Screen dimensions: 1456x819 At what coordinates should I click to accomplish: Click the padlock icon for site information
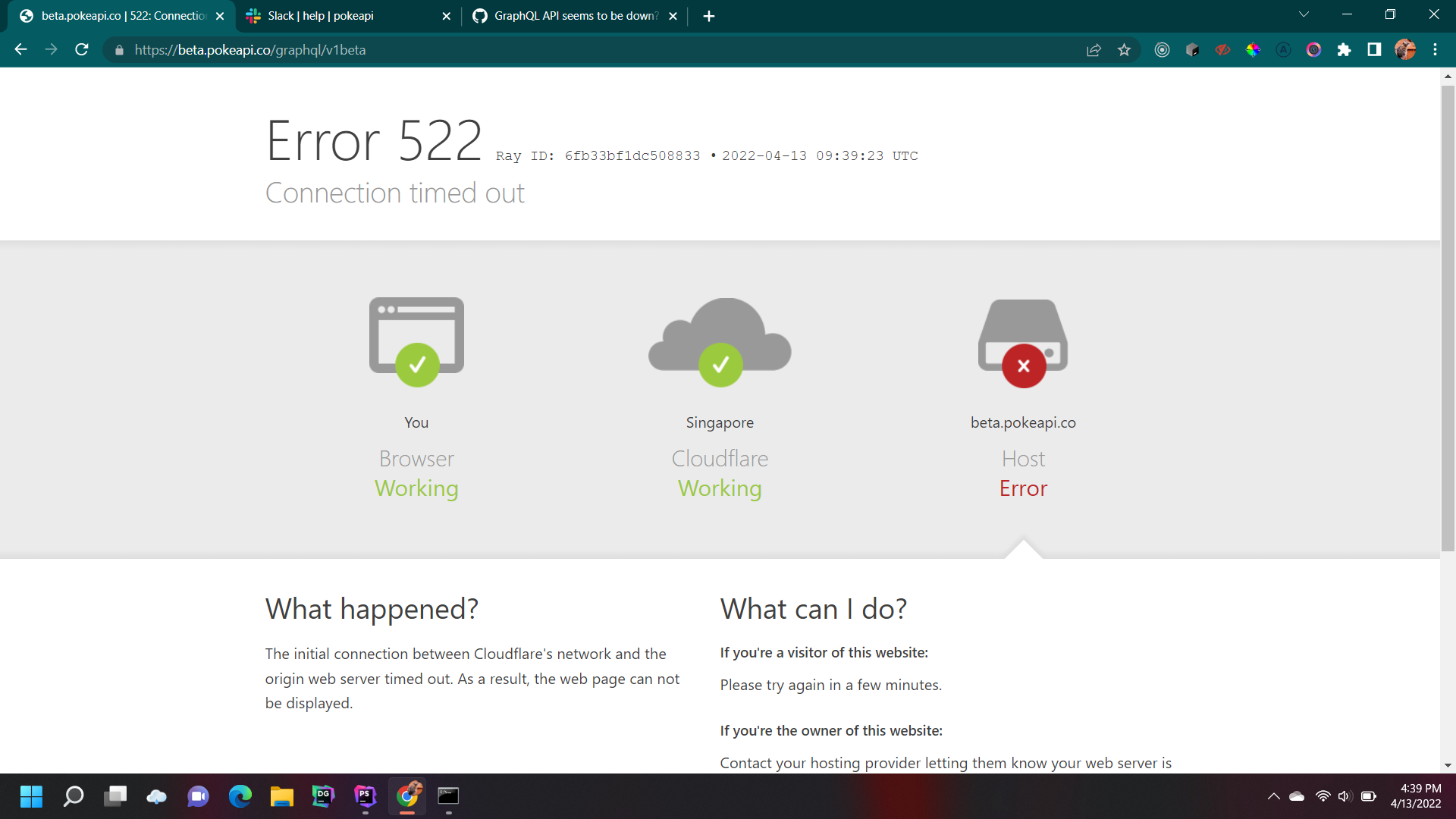pyautogui.click(x=118, y=50)
